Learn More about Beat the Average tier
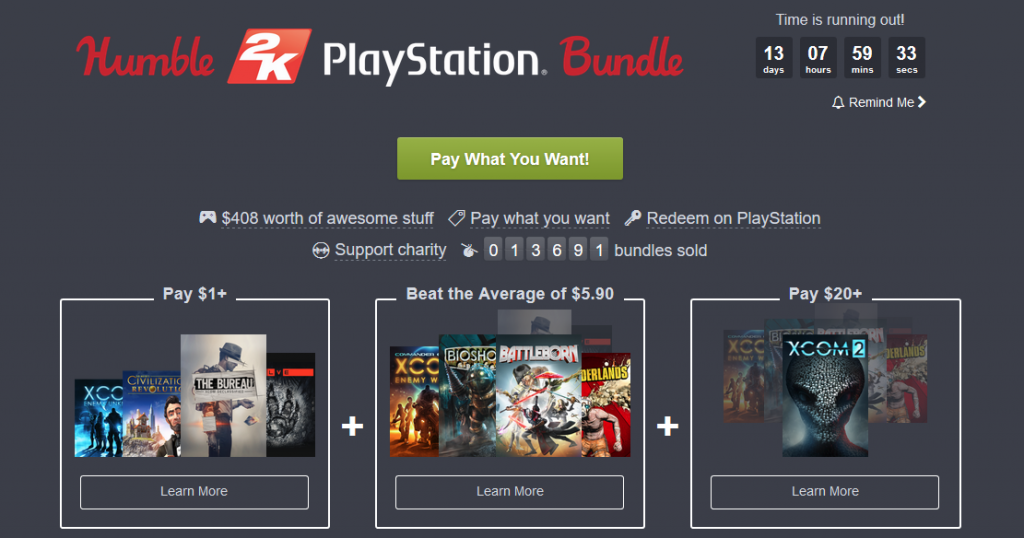 pyautogui.click(x=509, y=492)
